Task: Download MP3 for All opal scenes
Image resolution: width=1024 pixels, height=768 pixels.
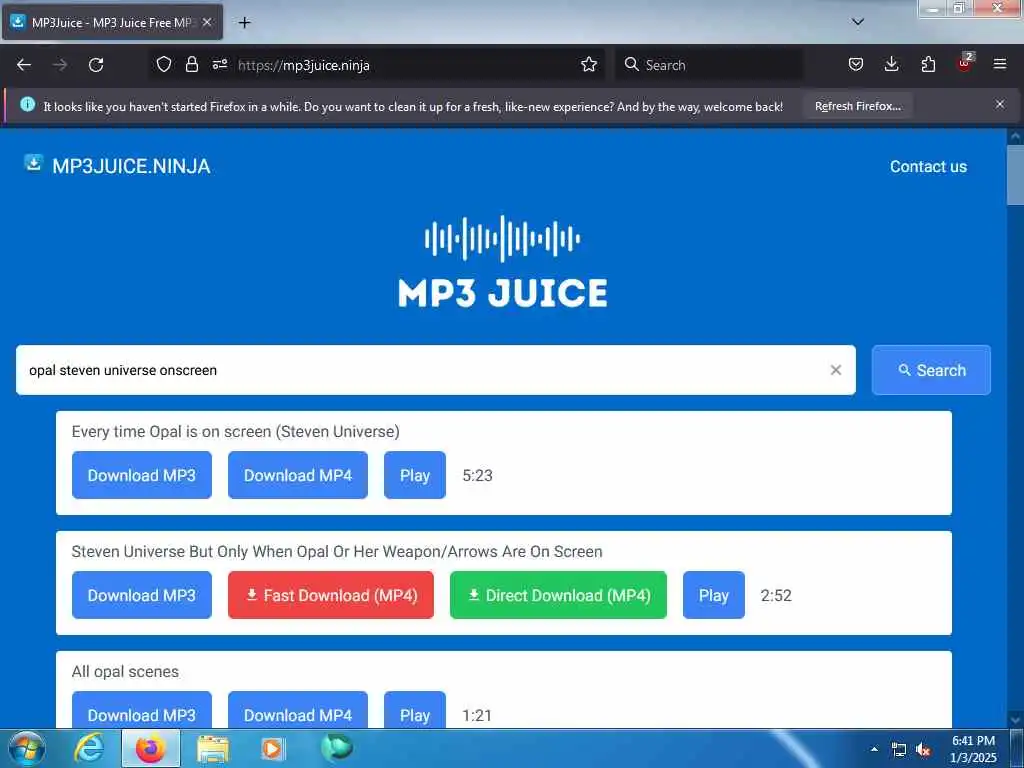Action: pyautogui.click(x=142, y=711)
